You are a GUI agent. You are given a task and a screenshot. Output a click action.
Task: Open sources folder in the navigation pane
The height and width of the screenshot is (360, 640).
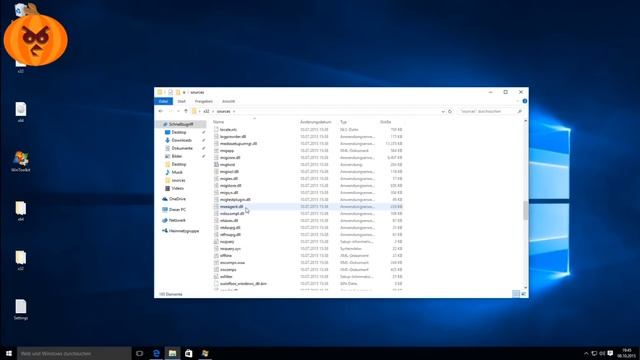pos(178,180)
